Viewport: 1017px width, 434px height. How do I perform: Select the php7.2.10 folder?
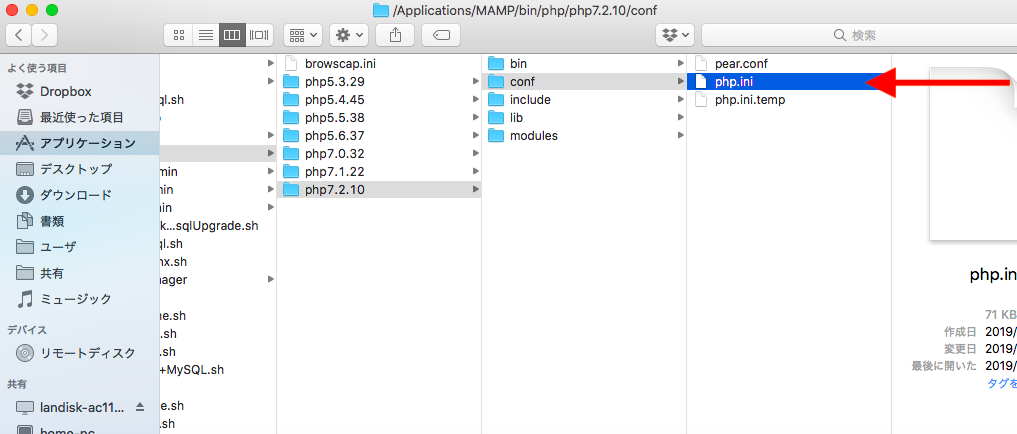[378, 189]
